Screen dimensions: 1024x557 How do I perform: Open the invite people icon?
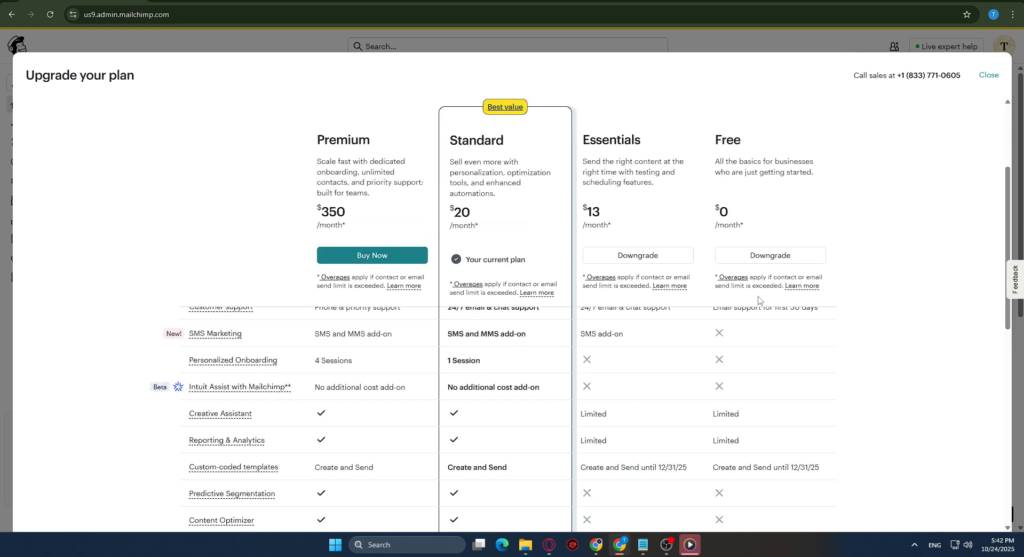(894, 46)
